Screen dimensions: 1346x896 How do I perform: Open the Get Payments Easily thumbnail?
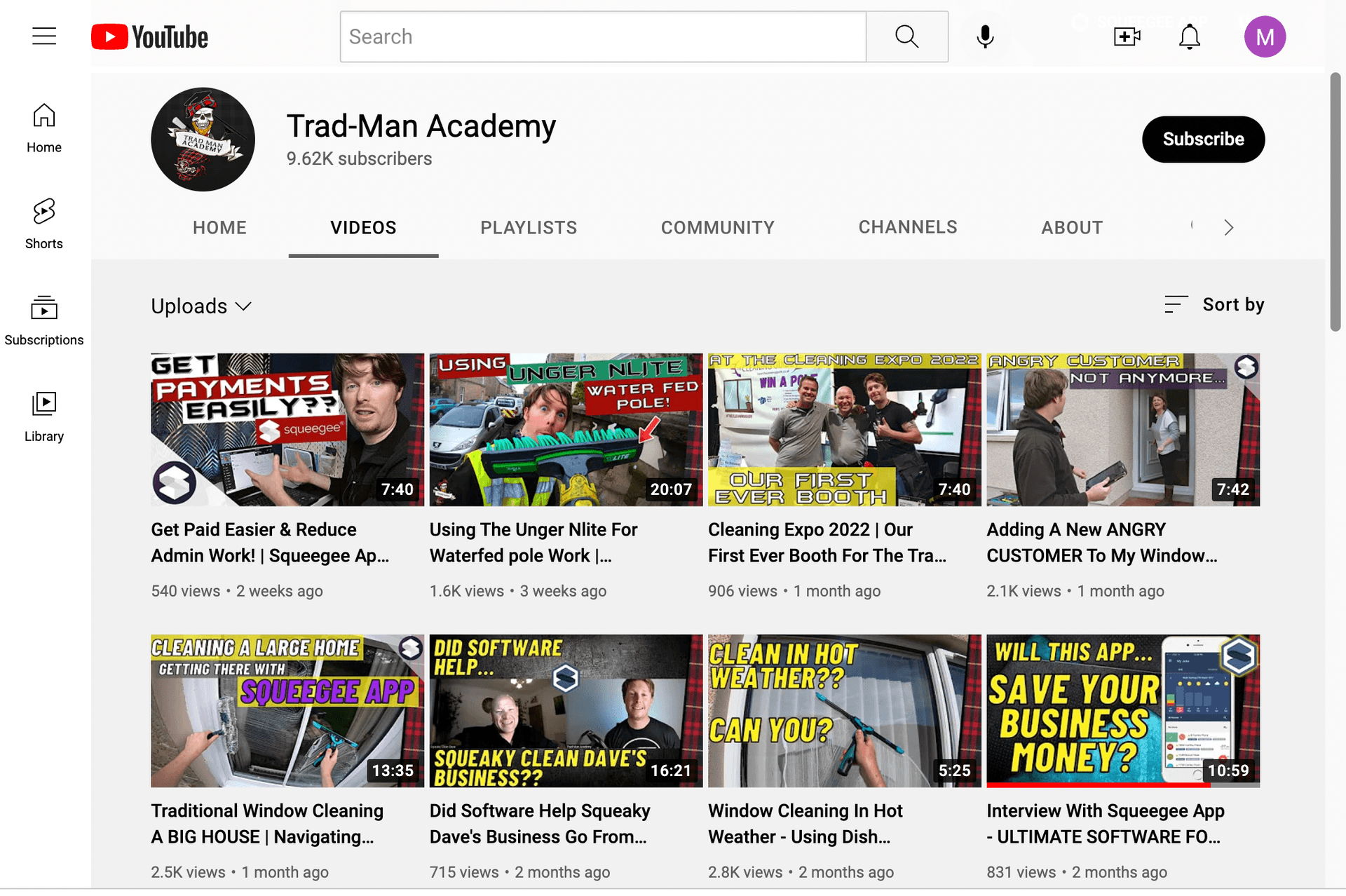tap(287, 430)
